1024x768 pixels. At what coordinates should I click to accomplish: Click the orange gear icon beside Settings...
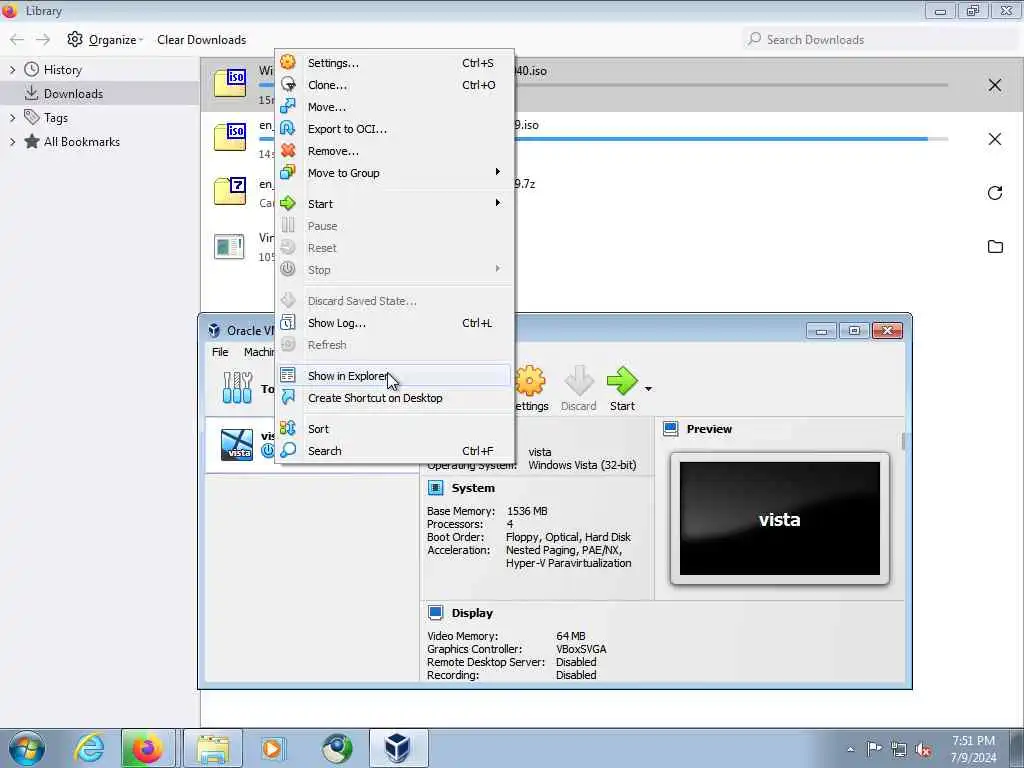click(288, 63)
